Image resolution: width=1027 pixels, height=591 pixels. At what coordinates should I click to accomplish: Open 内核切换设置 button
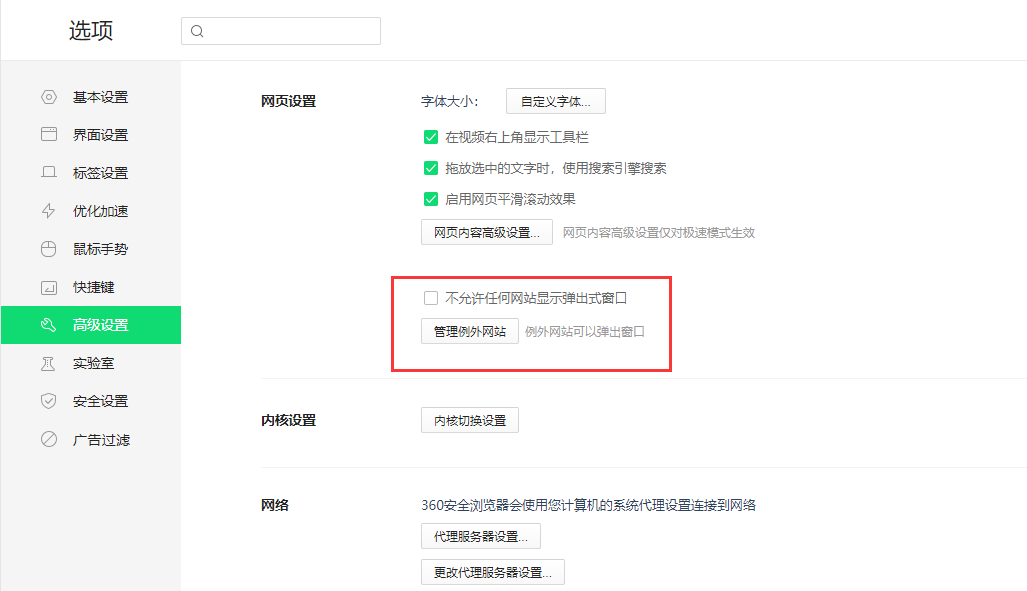coord(470,420)
